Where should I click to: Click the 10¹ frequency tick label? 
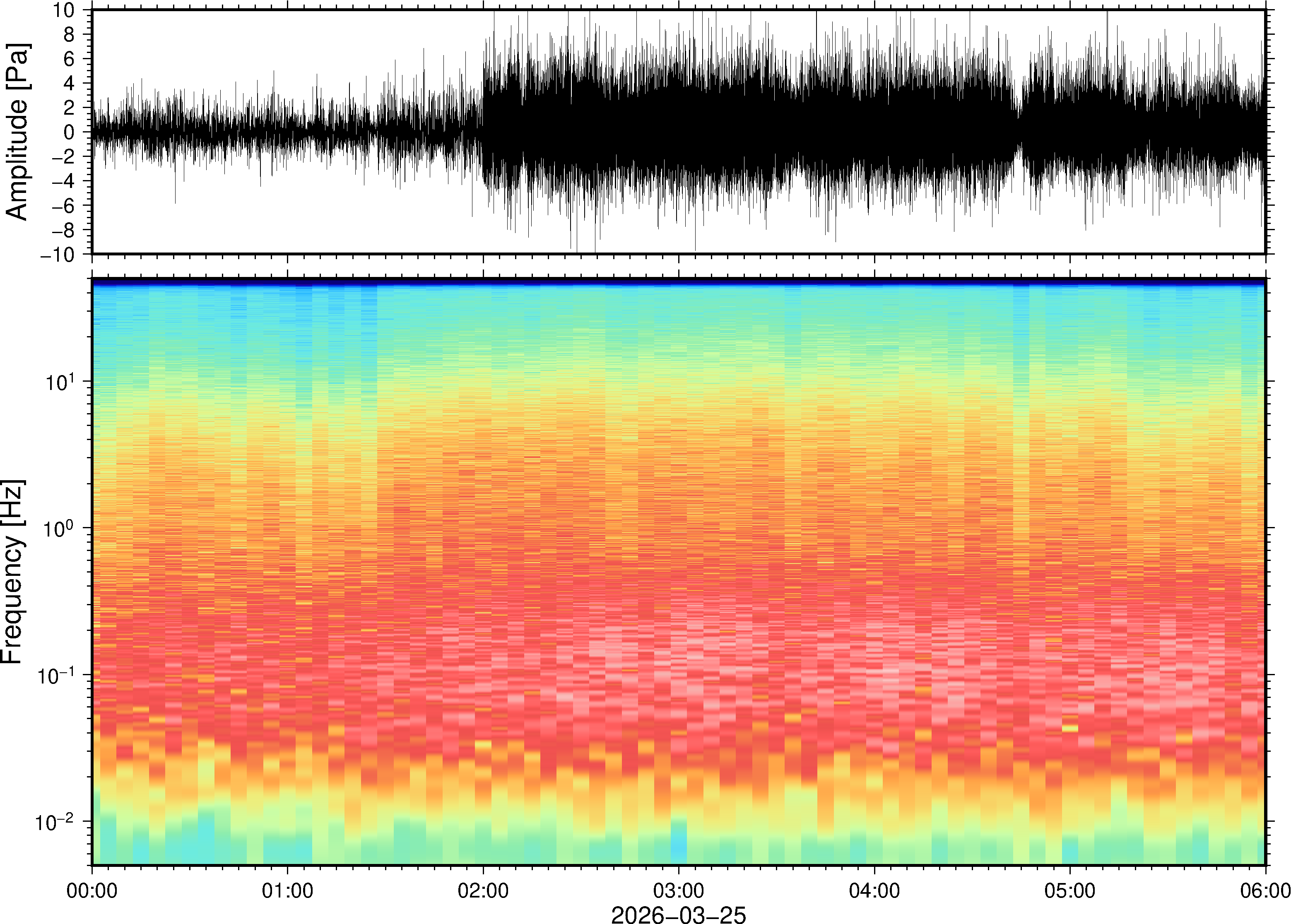(59, 381)
